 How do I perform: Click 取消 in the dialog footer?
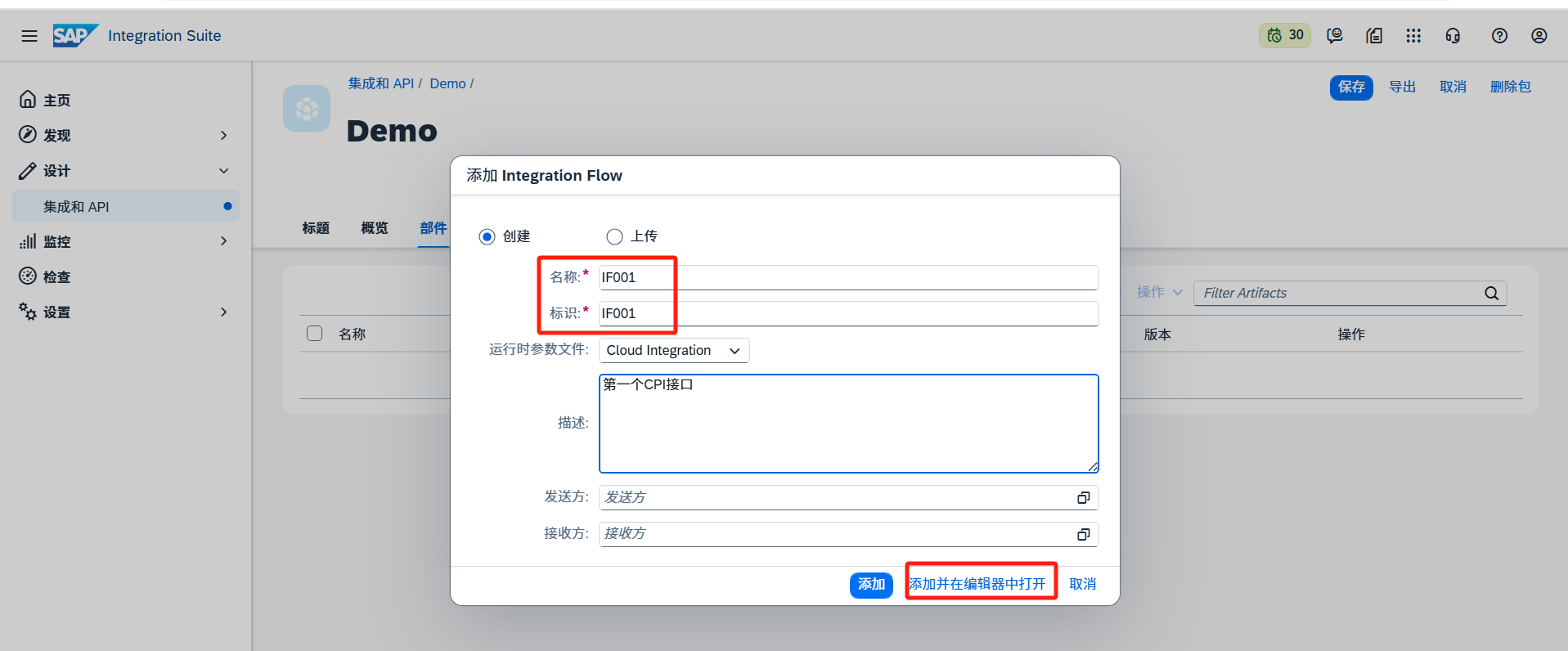pyautogui.click(x=1083, y=584)
